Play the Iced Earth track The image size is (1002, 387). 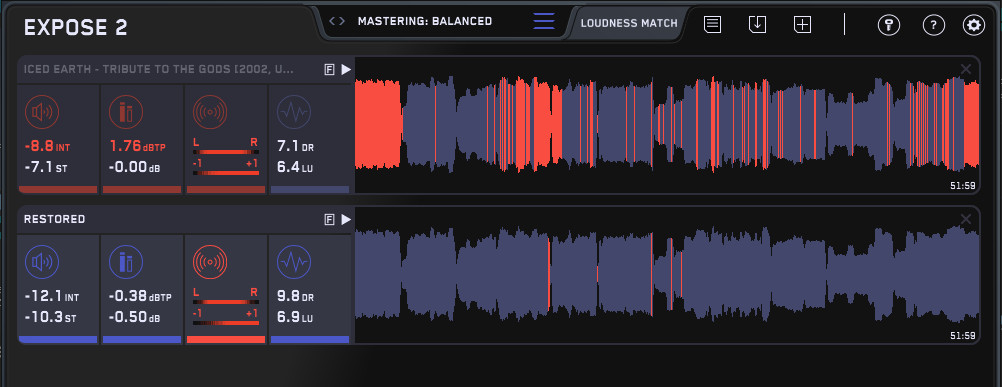[346, 70]
